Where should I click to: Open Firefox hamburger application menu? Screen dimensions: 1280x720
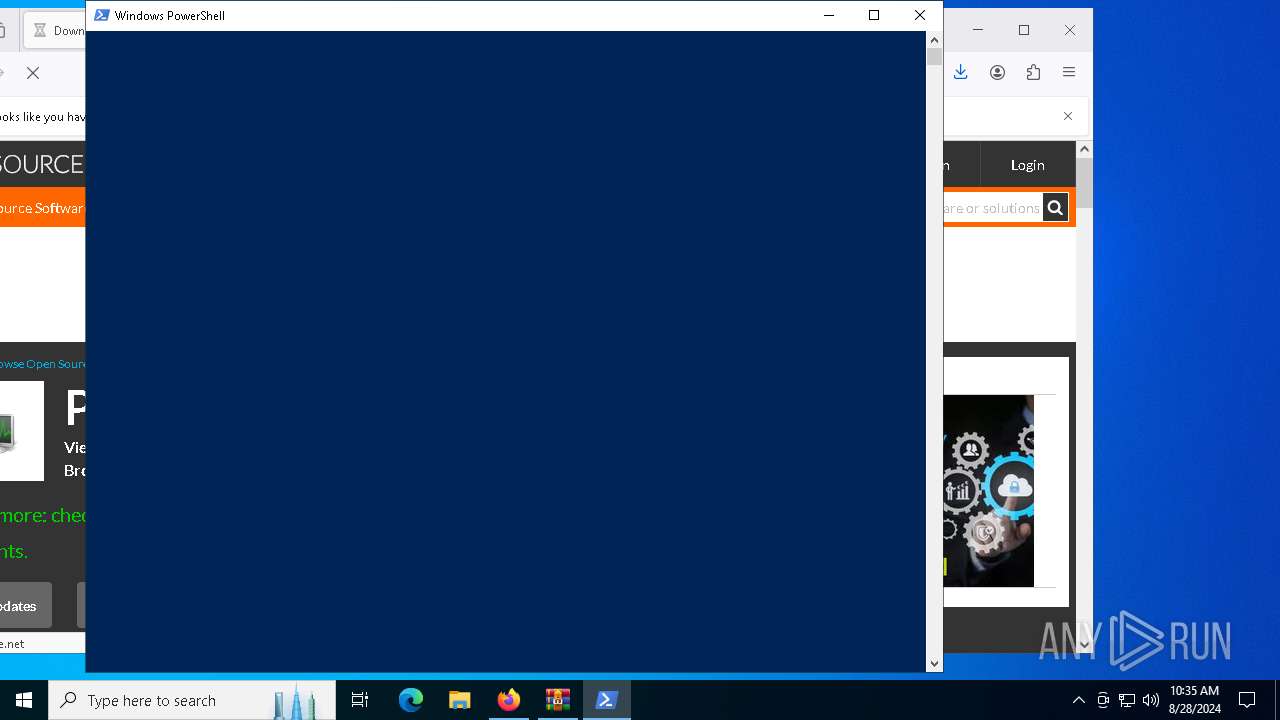(x=1069, y=72)
